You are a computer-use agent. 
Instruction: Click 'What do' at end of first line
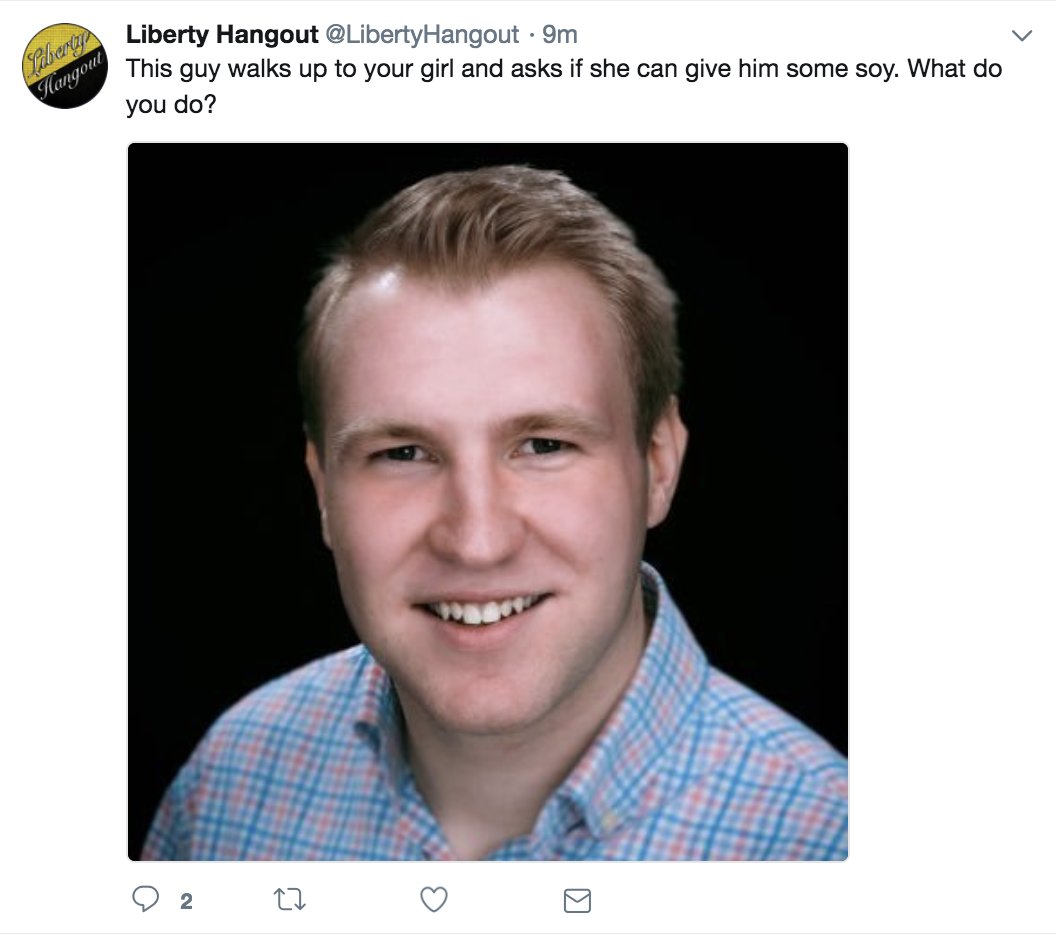coord(954,69)
